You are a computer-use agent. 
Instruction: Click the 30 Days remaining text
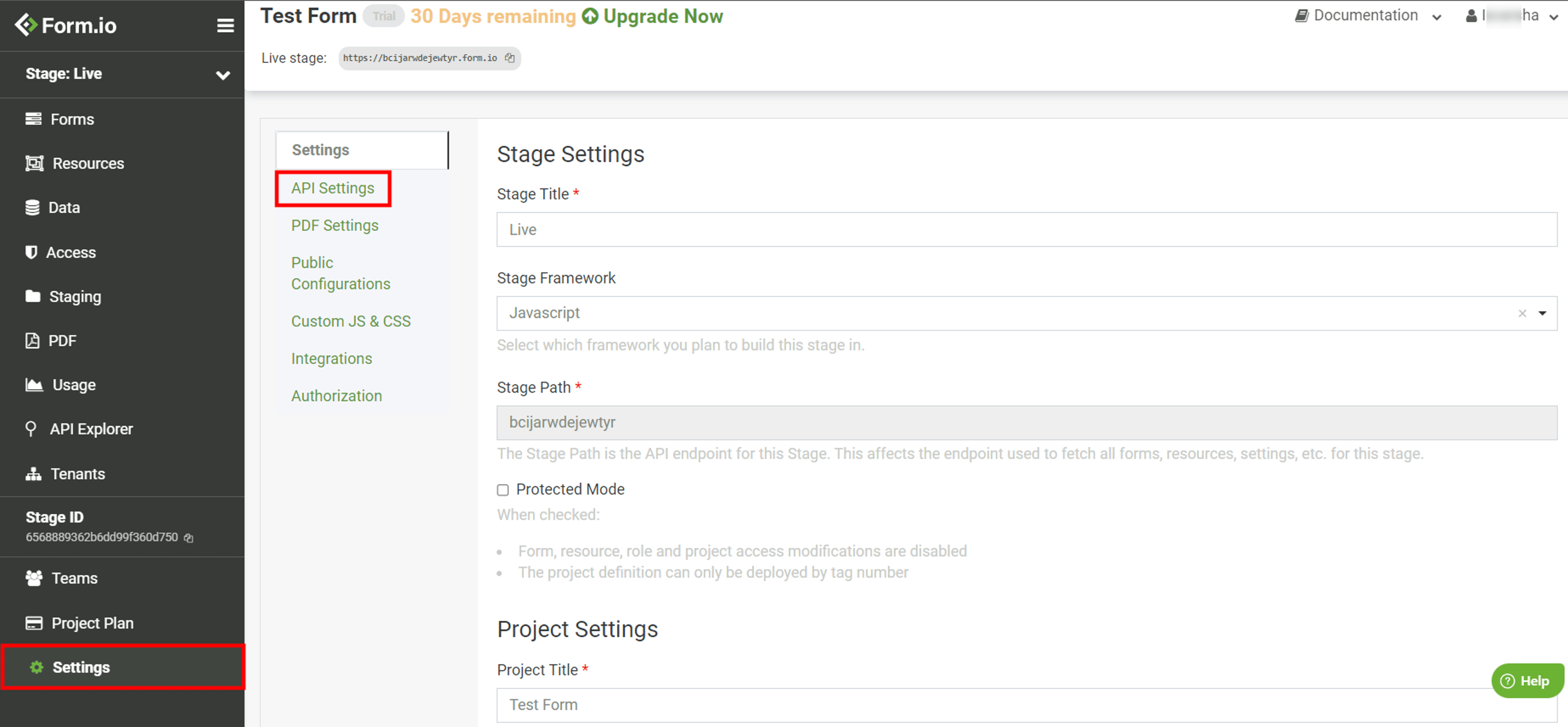492,16
